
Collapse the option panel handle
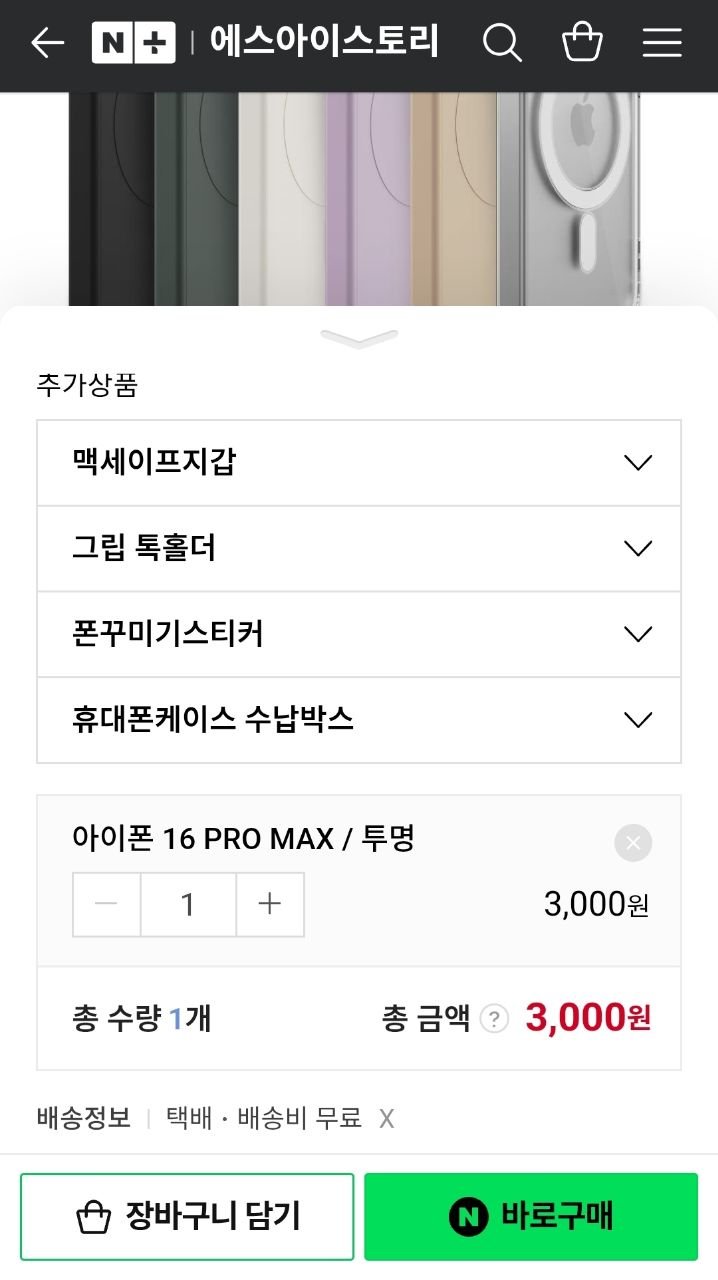(359, 339)
